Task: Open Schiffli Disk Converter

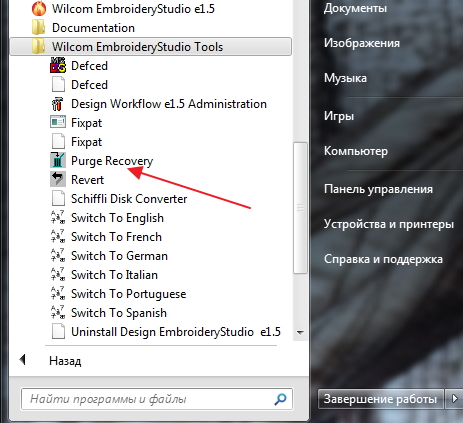Action: click(129, 199)
